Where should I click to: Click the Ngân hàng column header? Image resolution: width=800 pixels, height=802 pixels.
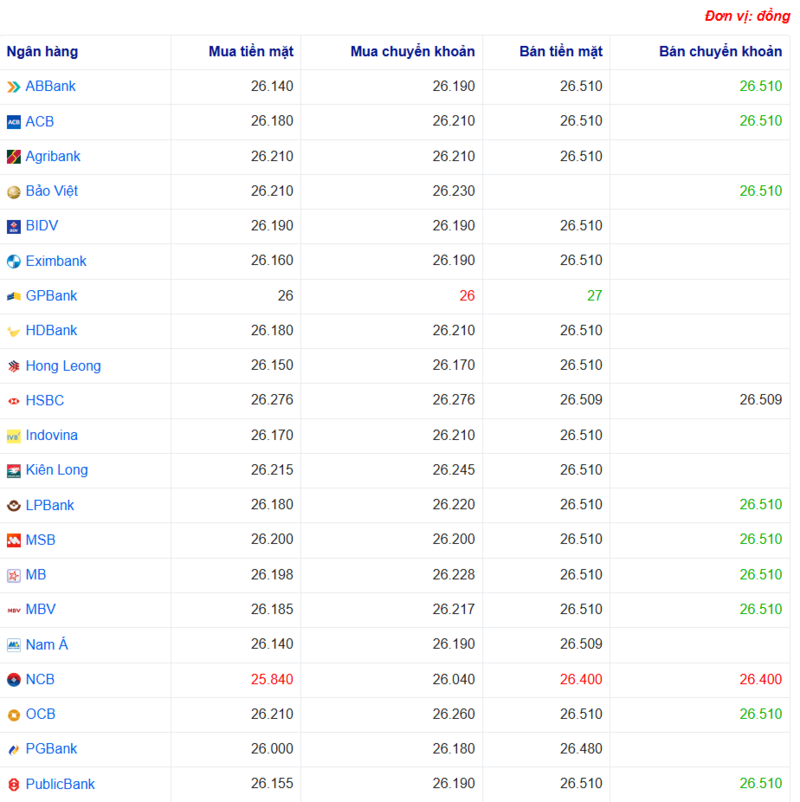point(42,52)
